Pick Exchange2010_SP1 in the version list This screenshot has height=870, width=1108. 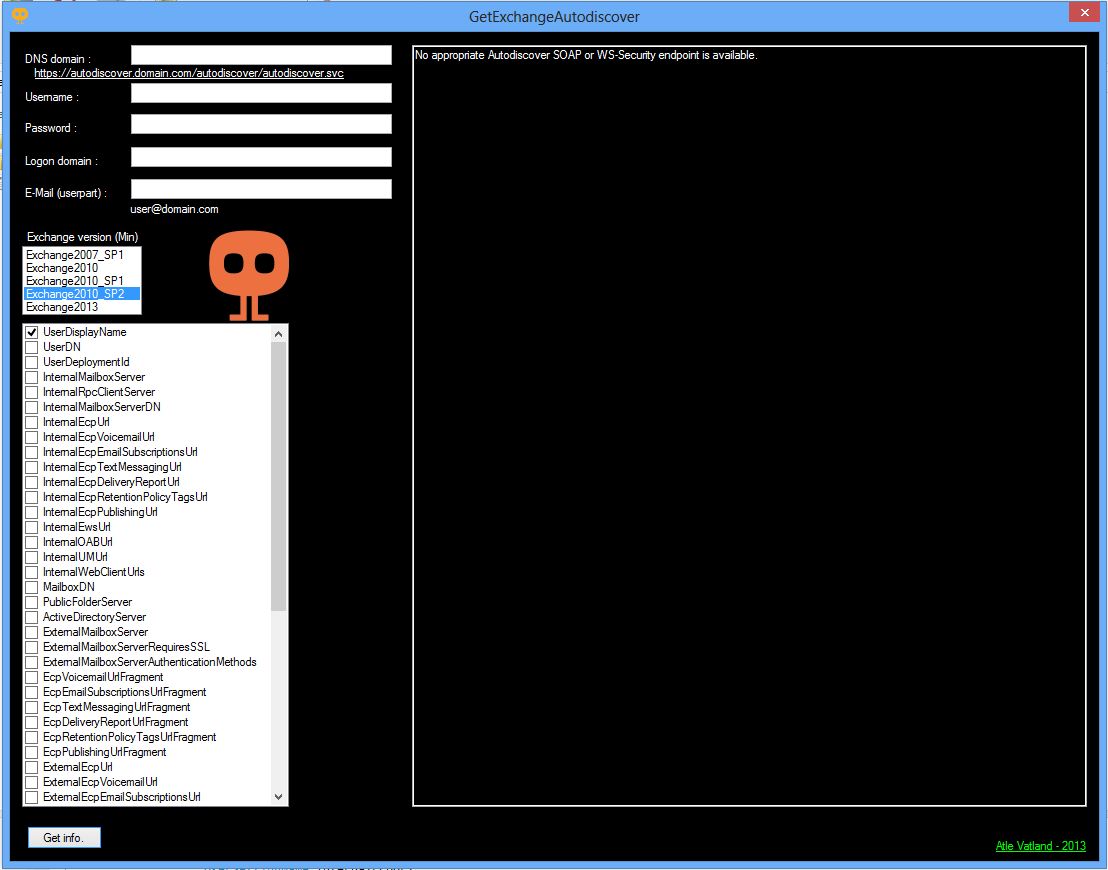(x=75, y=281)
